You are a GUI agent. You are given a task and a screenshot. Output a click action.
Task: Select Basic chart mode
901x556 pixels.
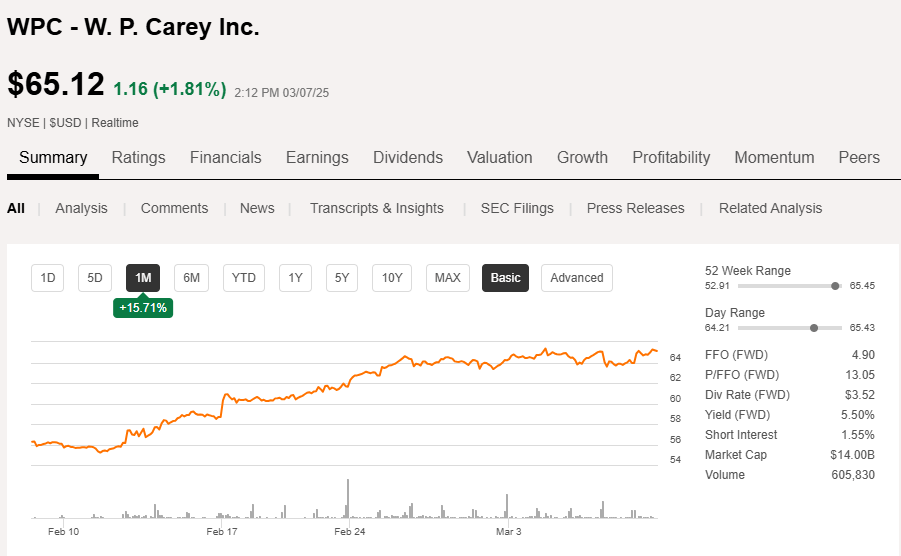[x=505, y=278]
